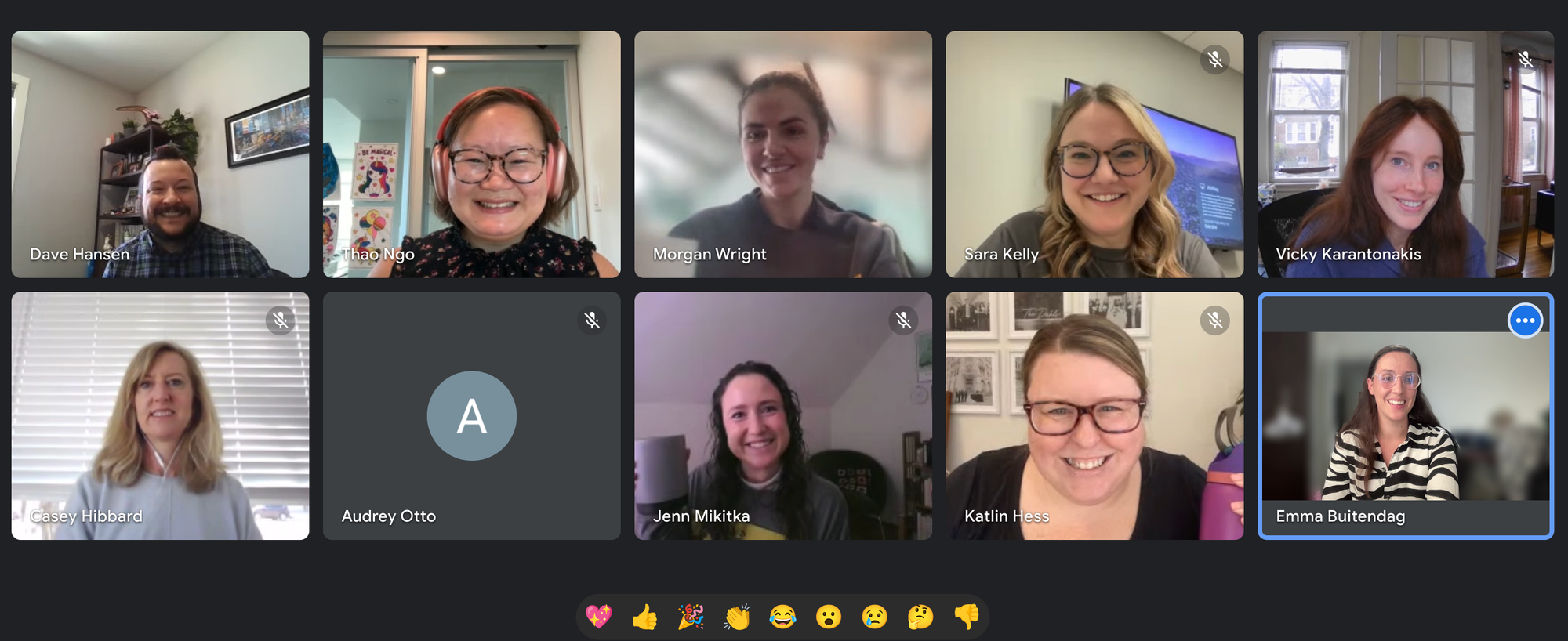Send the thinking face reaction
This screenshot has height=641, width=1568.
[920, 617]
